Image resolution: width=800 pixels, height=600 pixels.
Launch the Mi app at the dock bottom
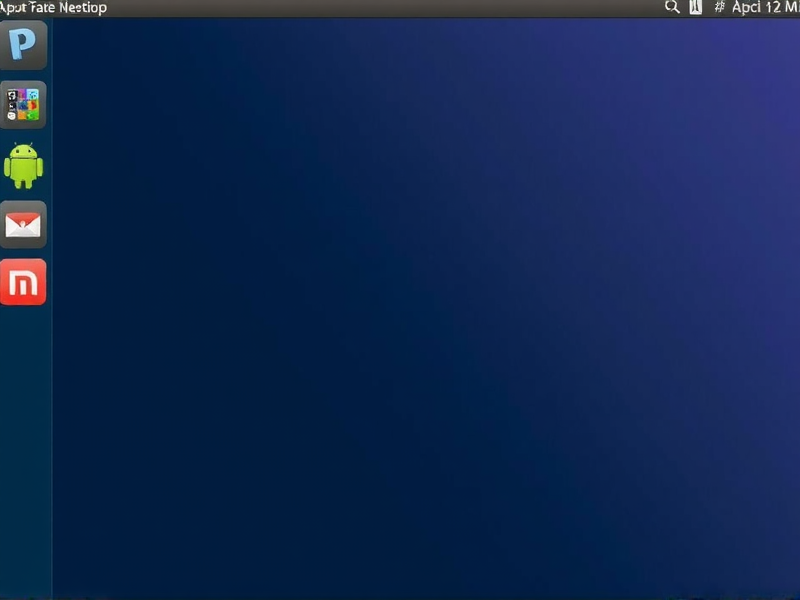point(24,283)
